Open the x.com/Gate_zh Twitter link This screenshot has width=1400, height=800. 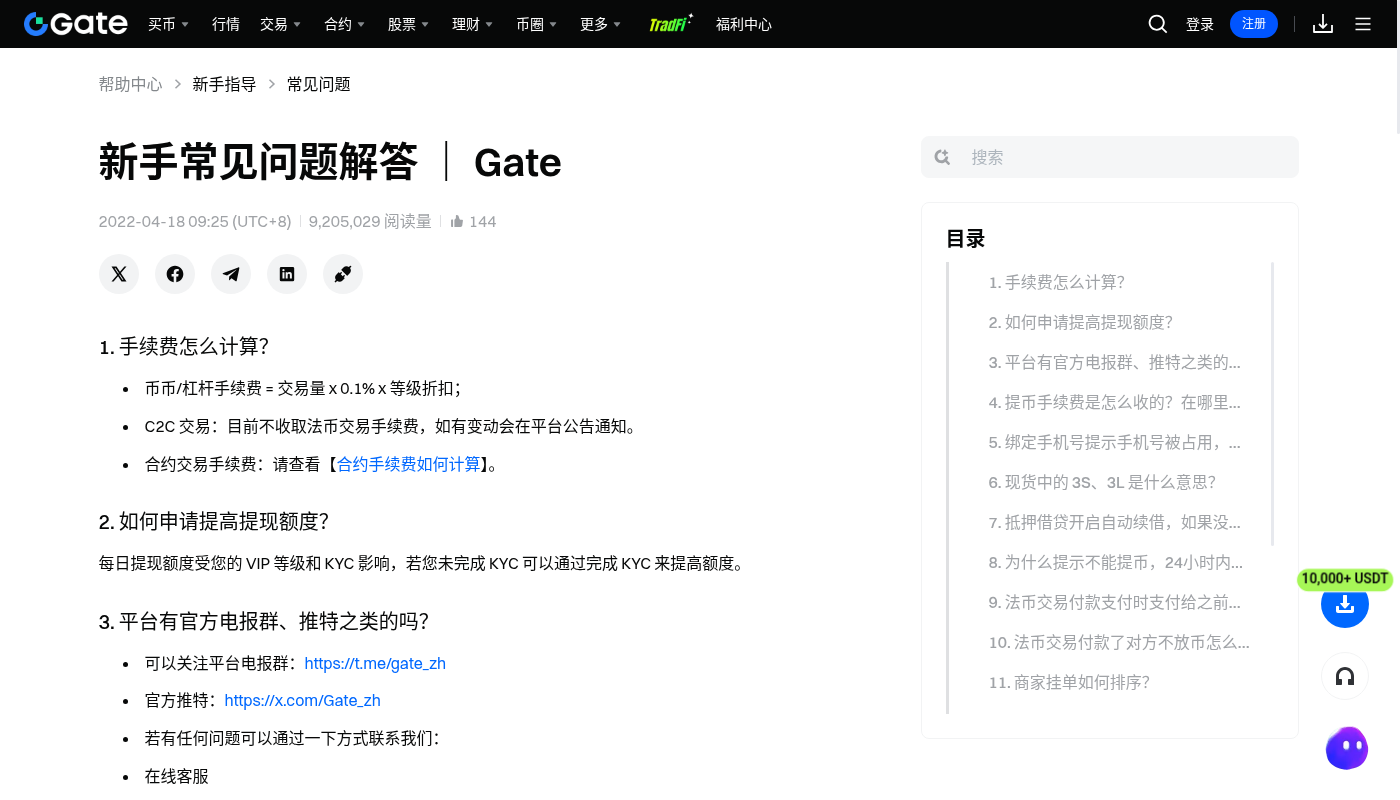pos(302,701)
